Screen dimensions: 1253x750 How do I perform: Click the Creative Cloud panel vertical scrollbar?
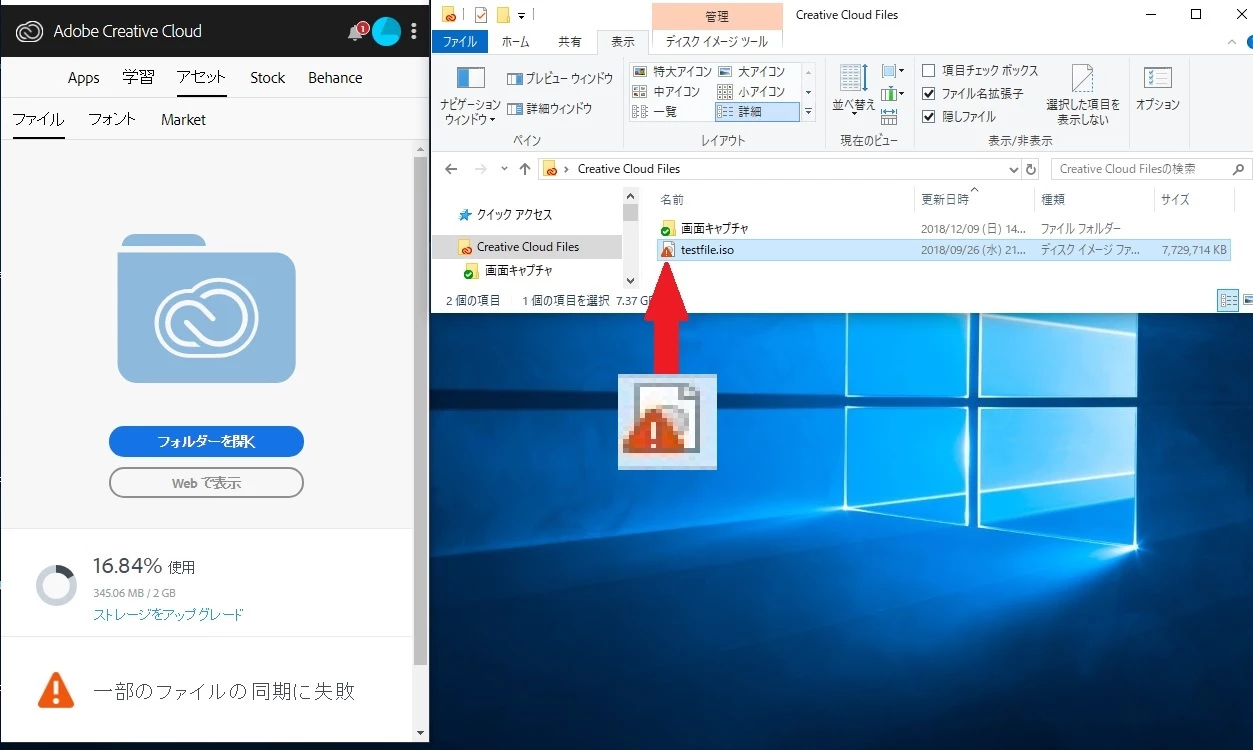pos(420,410)
